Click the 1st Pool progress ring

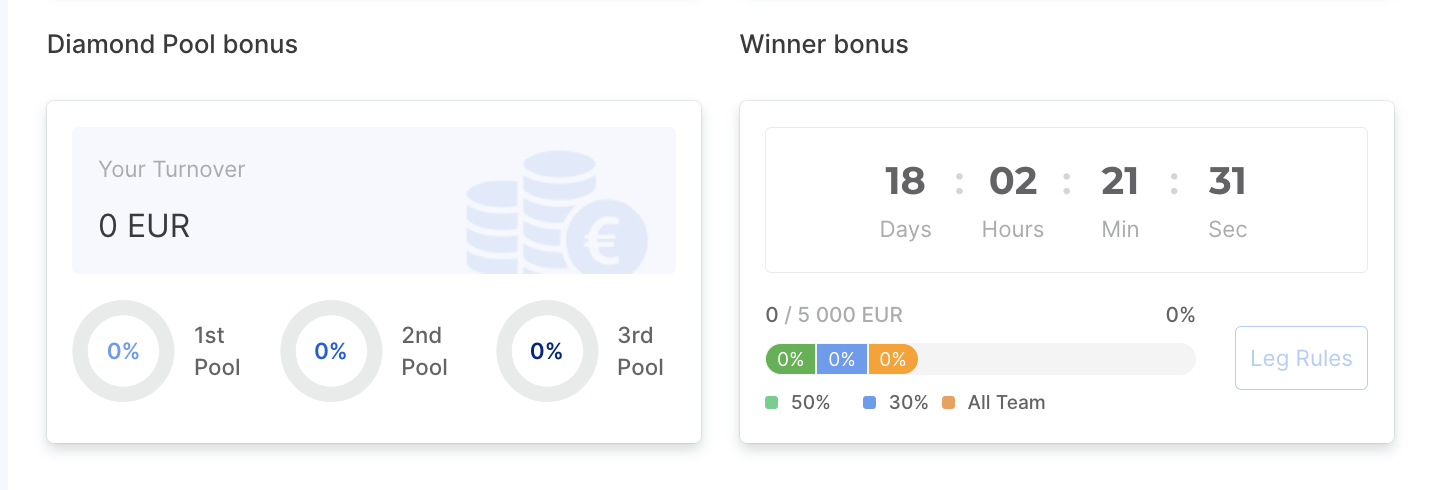123,351
